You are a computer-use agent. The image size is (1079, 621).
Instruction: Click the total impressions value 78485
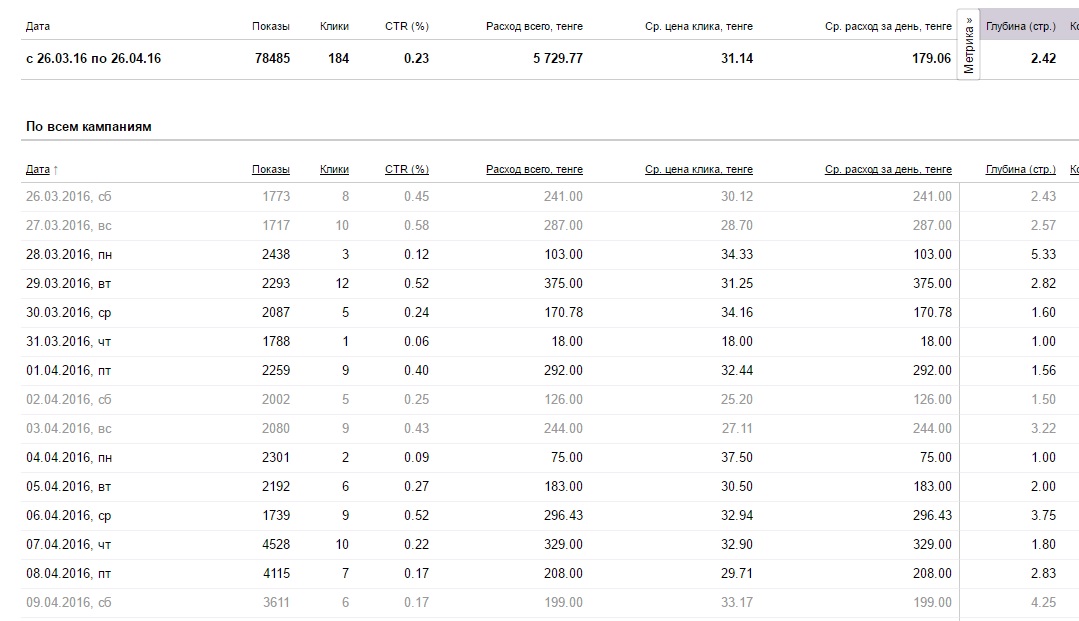272,59
